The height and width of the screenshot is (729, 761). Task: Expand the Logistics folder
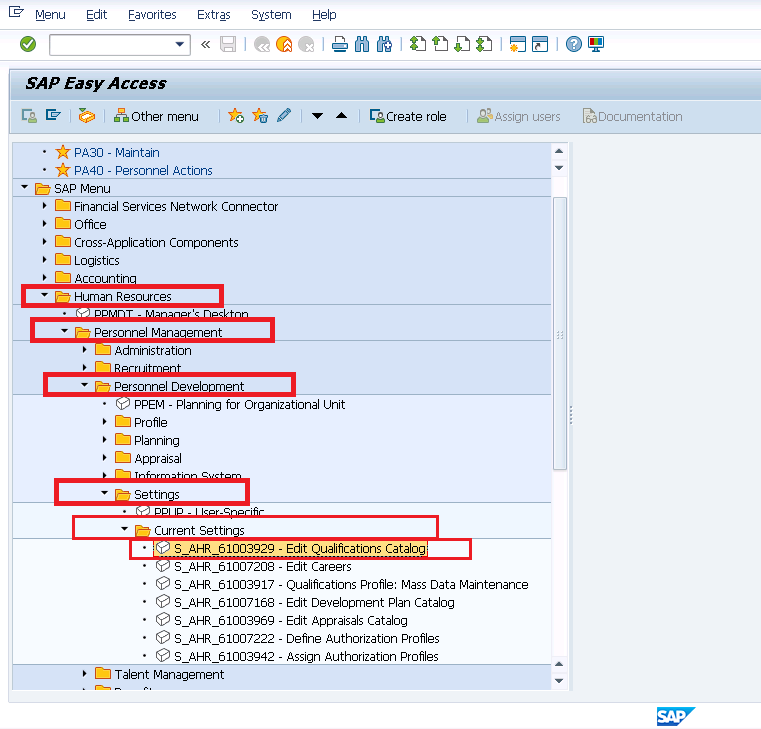[x=45, y=260]
